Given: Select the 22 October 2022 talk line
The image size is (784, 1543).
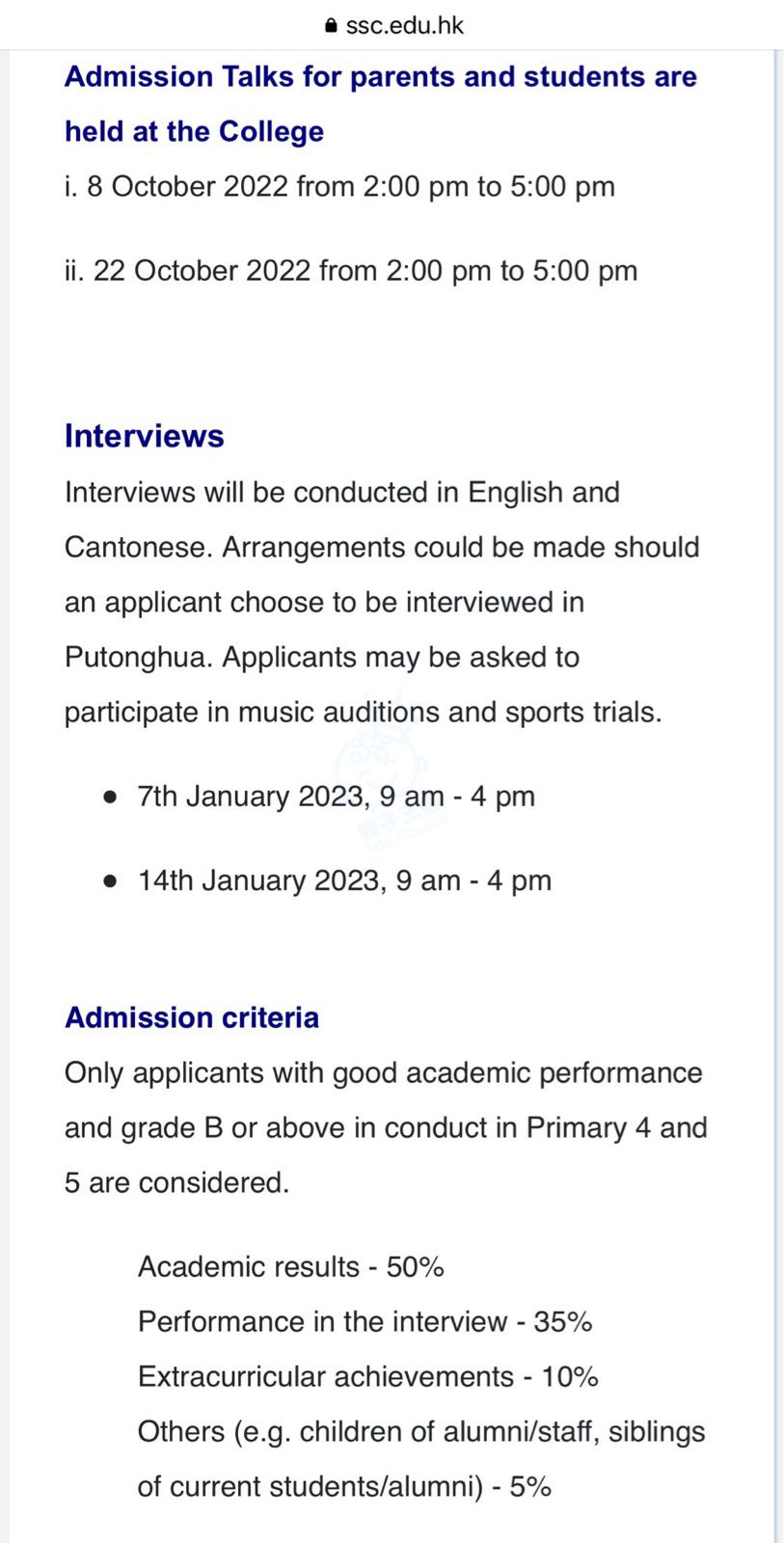Looking at the screenshot, I should pyautogui.click(x=351, y=270).
